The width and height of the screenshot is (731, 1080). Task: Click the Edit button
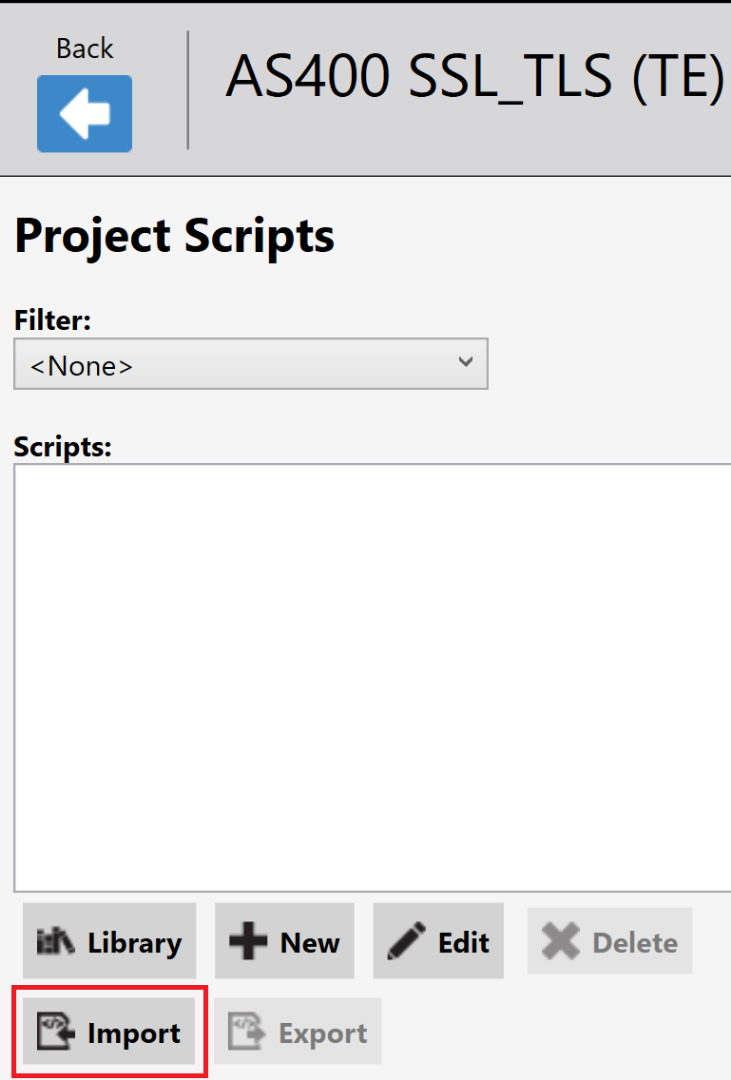pyautogui.click(x=438, y=940)
